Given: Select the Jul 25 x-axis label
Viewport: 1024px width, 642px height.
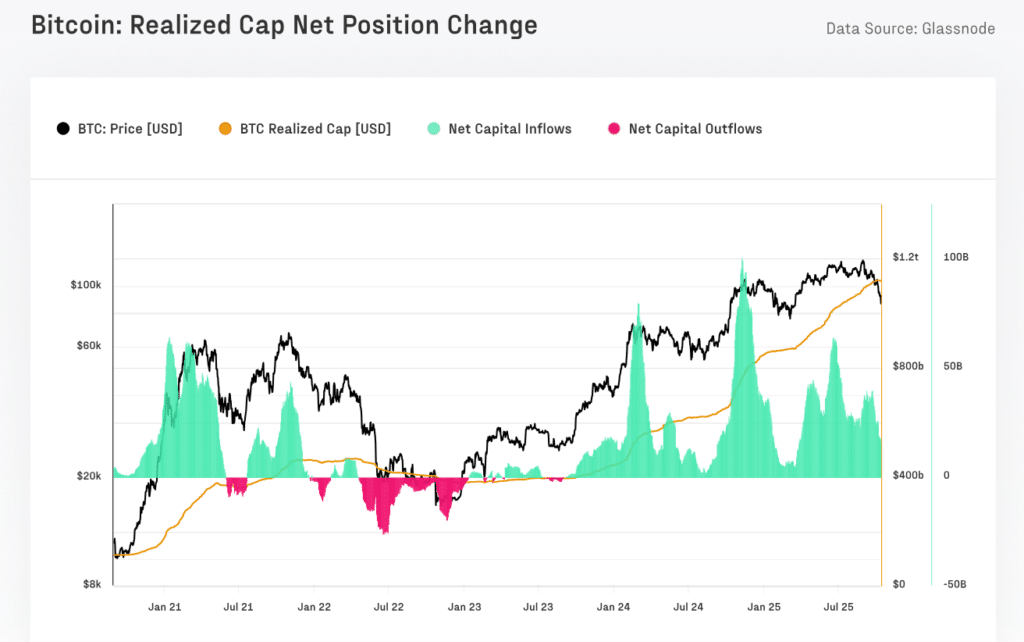Looking at the screenshot, I should point(838,607).
